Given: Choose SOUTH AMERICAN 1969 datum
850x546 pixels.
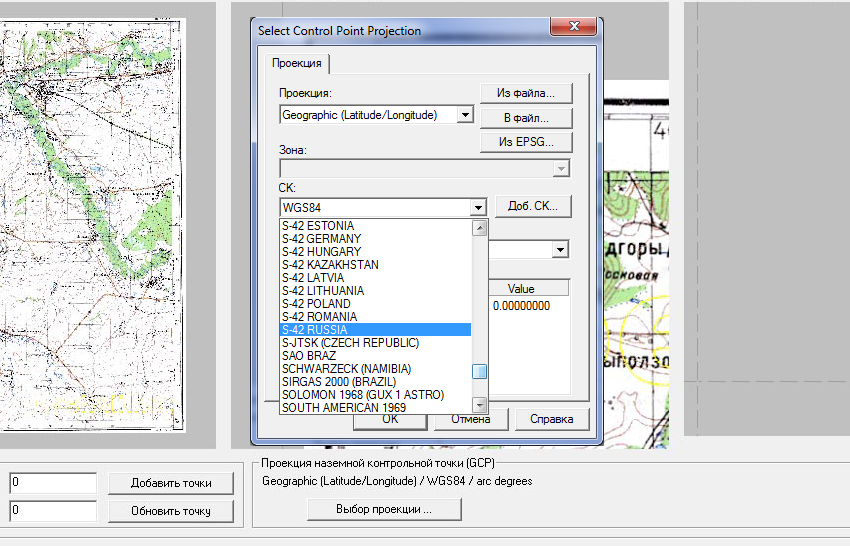Looking at the screenshot, I should point(375,407).
